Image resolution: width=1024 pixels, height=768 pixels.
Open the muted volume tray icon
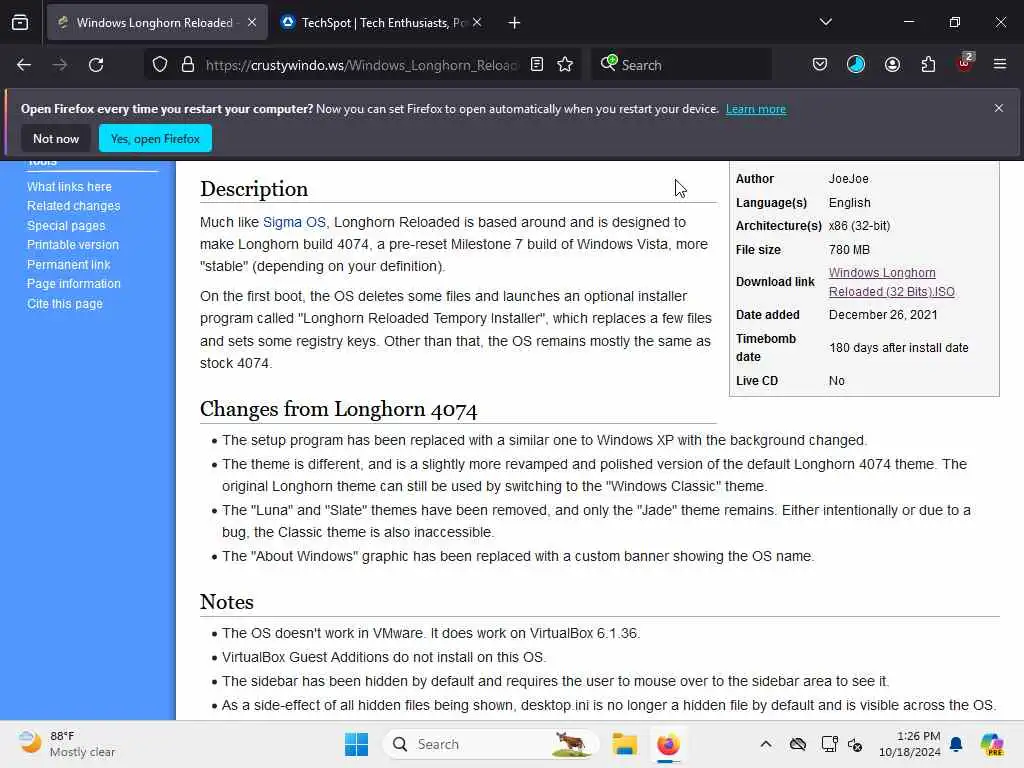[856, 744]
